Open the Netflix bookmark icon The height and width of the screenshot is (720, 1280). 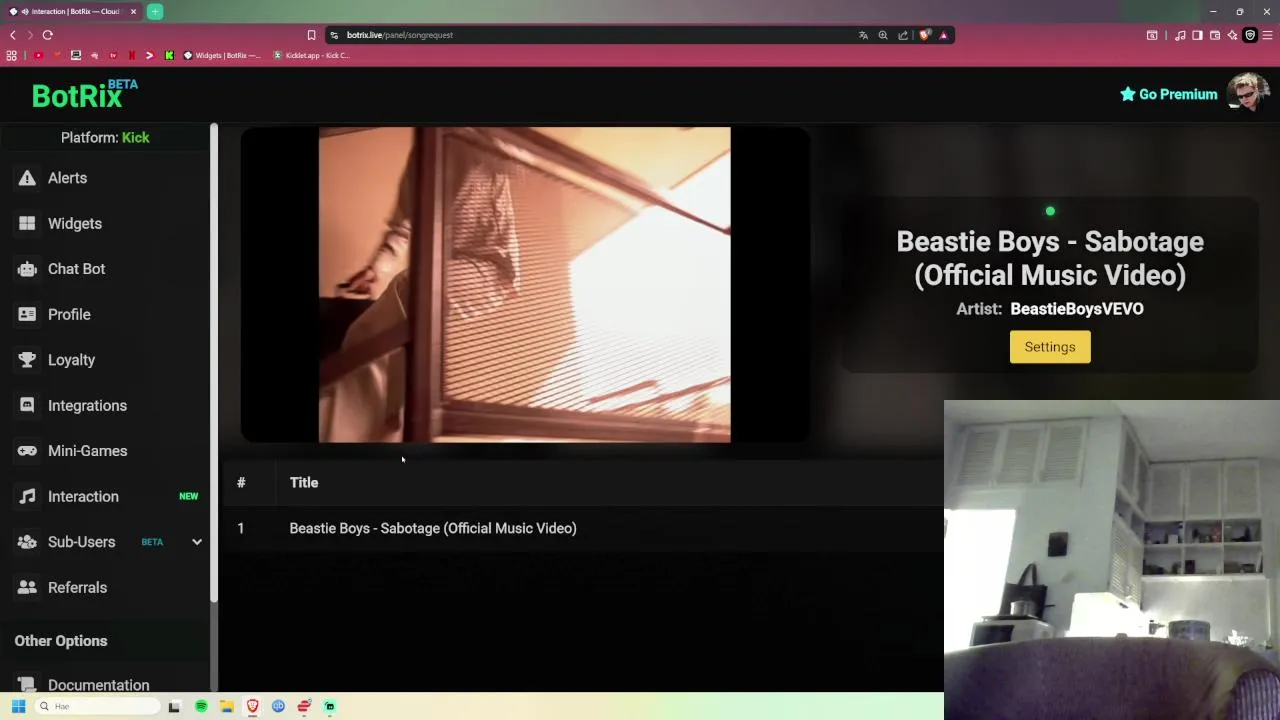pyautogui.click(x=131, y=55)
